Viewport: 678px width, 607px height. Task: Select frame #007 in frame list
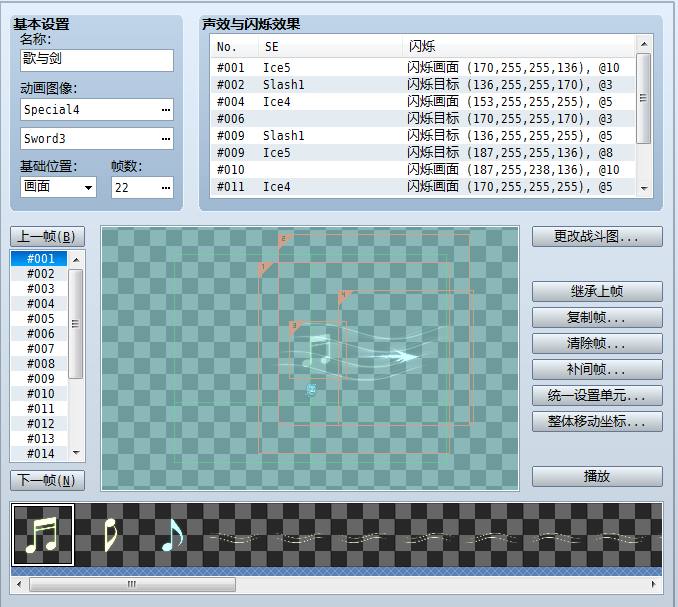39,348
